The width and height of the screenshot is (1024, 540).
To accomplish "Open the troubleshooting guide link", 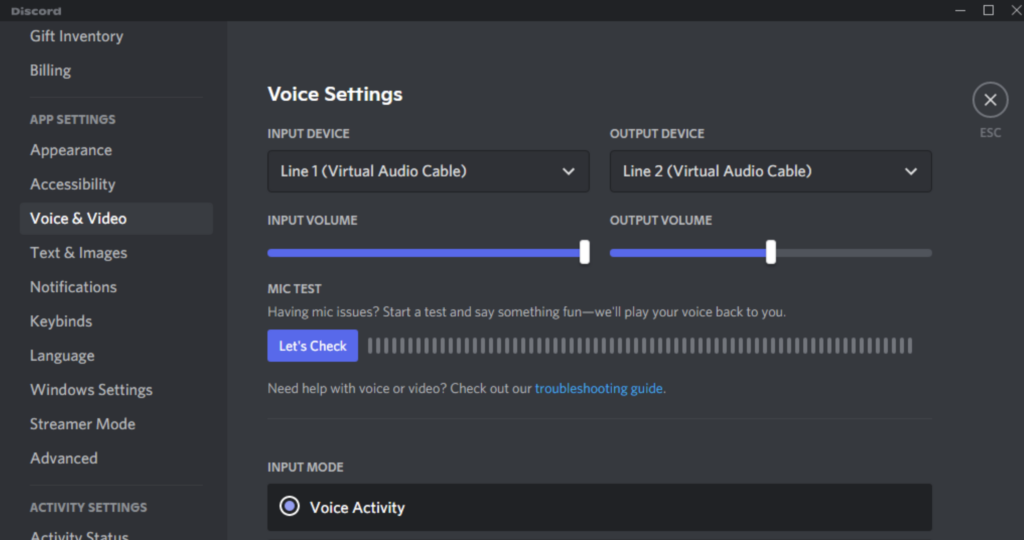I will point(598,388).
